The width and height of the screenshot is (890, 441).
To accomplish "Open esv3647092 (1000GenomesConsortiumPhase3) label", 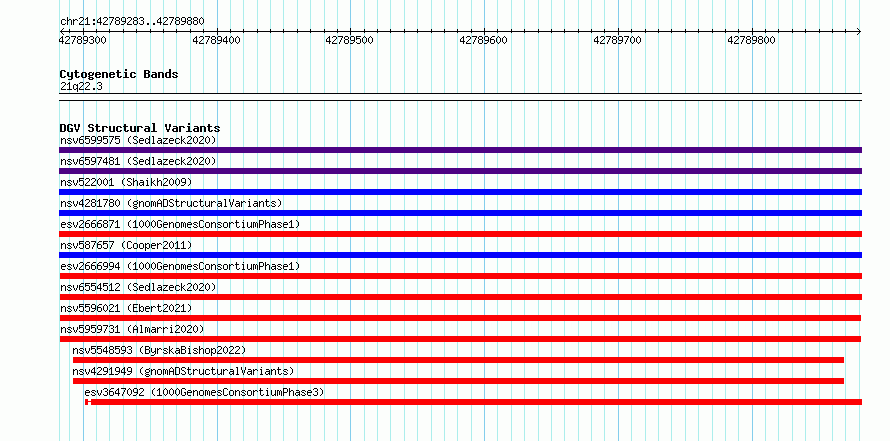I will coord(204,392).
